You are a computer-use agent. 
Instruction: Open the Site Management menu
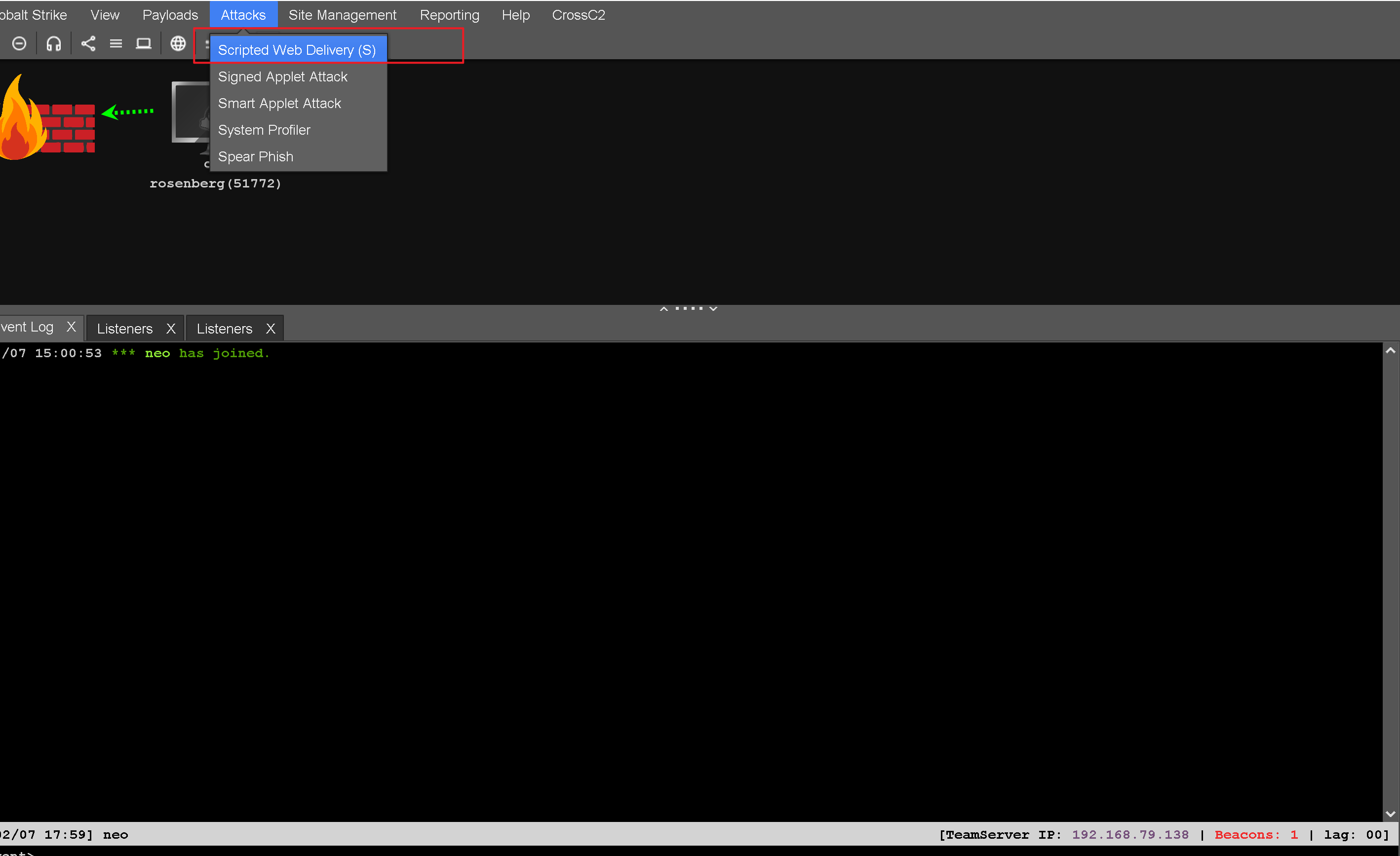(343, 15)
